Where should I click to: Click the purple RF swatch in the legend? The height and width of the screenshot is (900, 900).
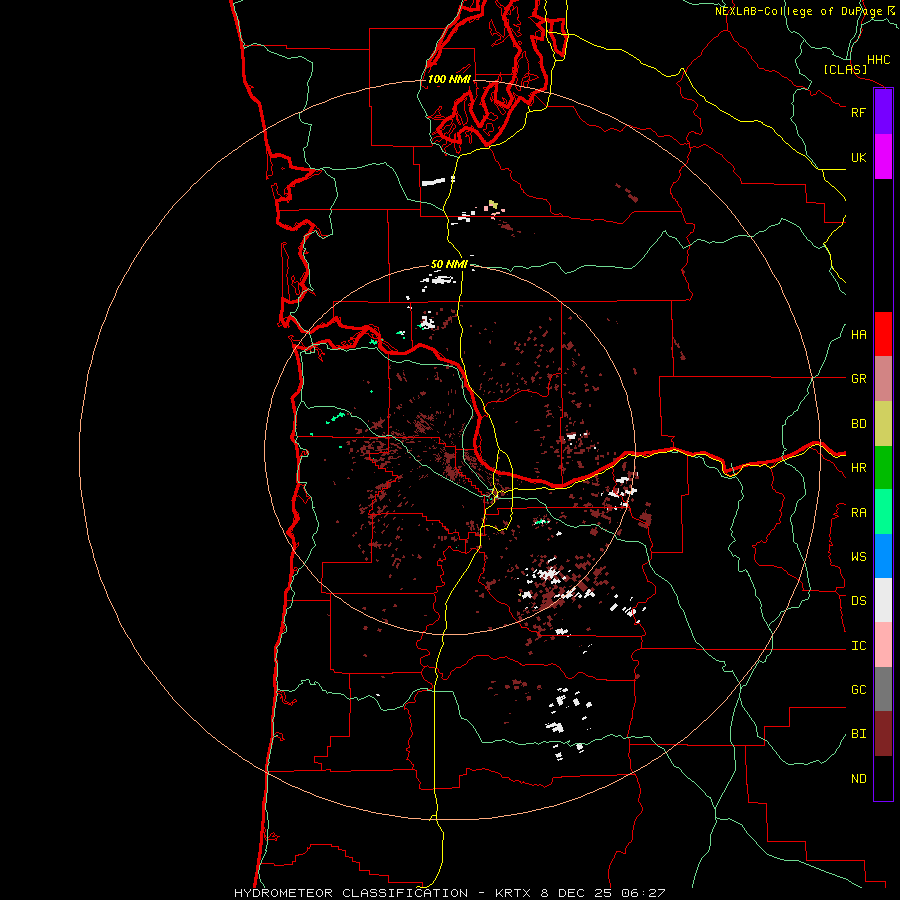click(883, 112)
